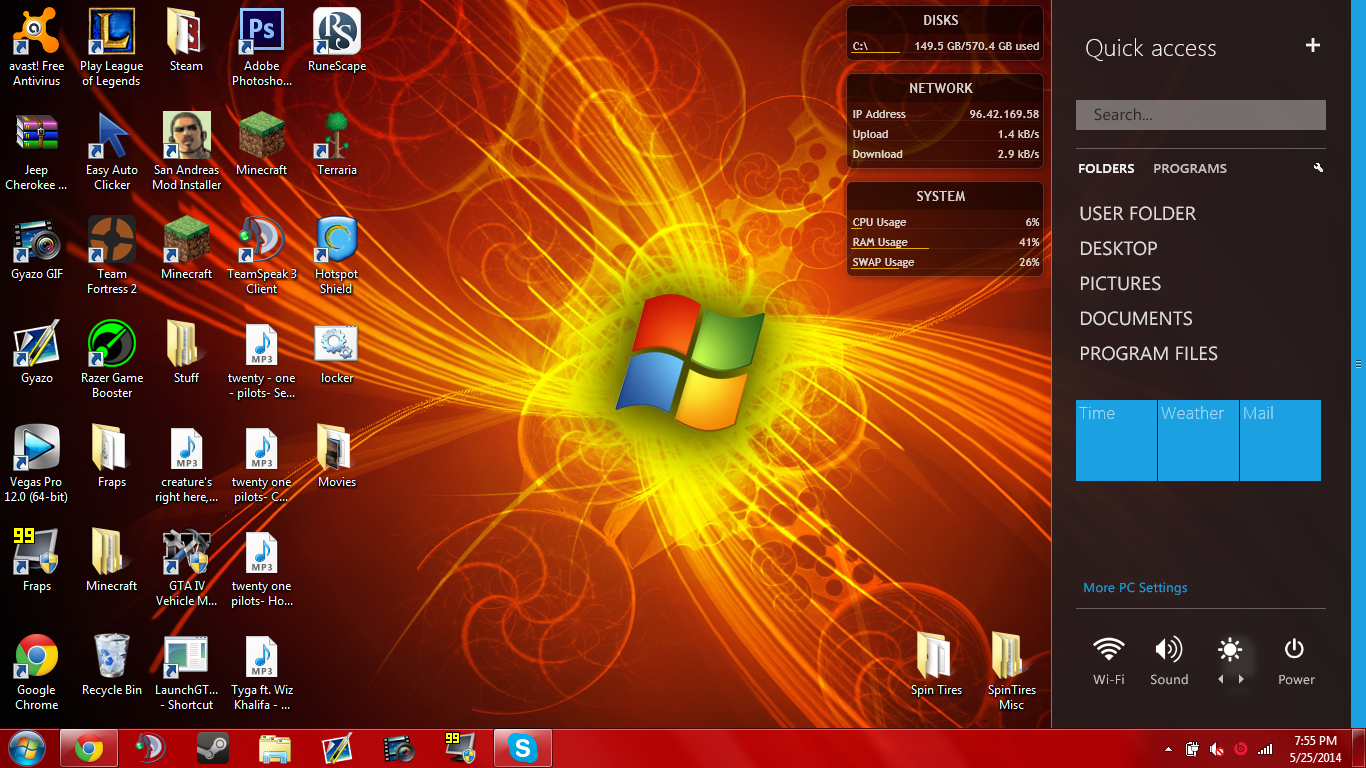1366x768 pixels.
Task: Switch to the PROGRAMS tab
Action: pos(1190,168)
